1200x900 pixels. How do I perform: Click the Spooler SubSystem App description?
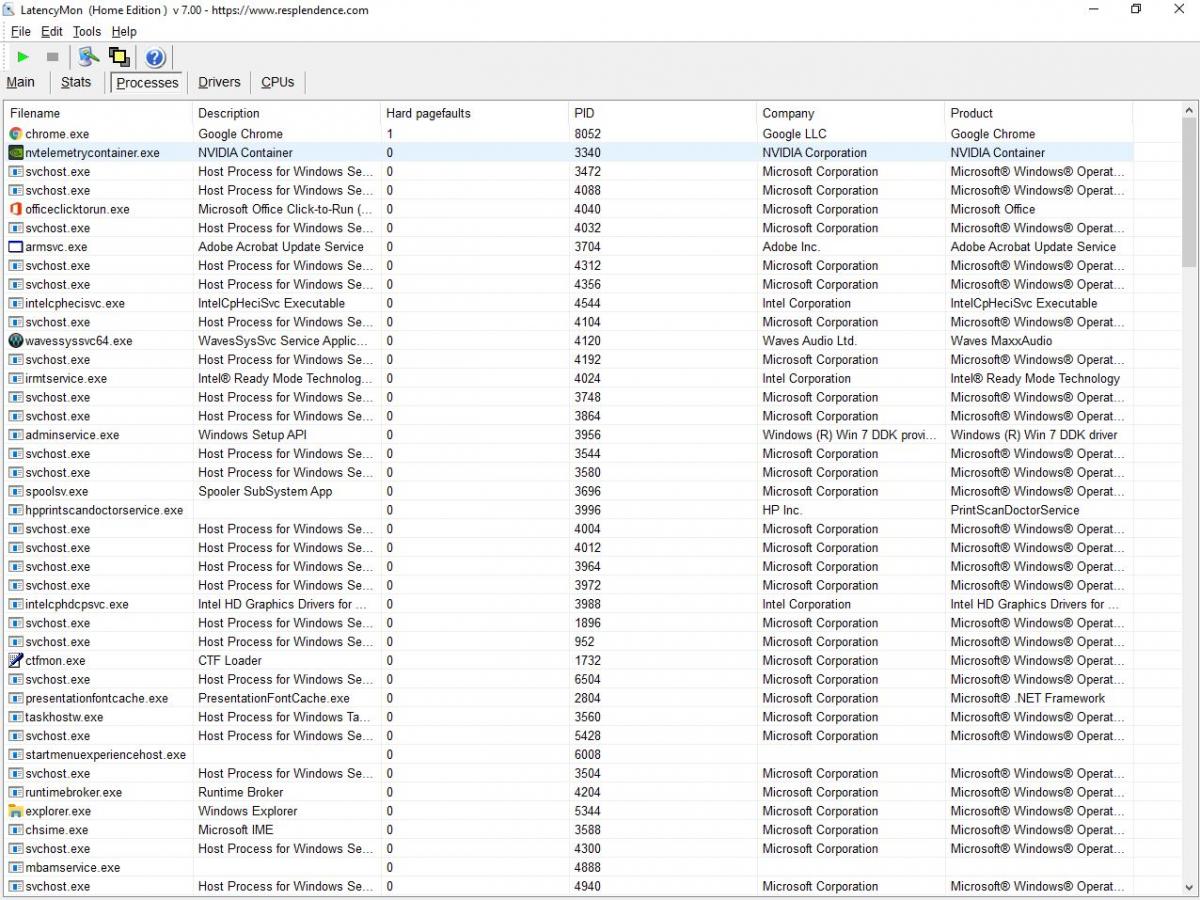(265, 492)
